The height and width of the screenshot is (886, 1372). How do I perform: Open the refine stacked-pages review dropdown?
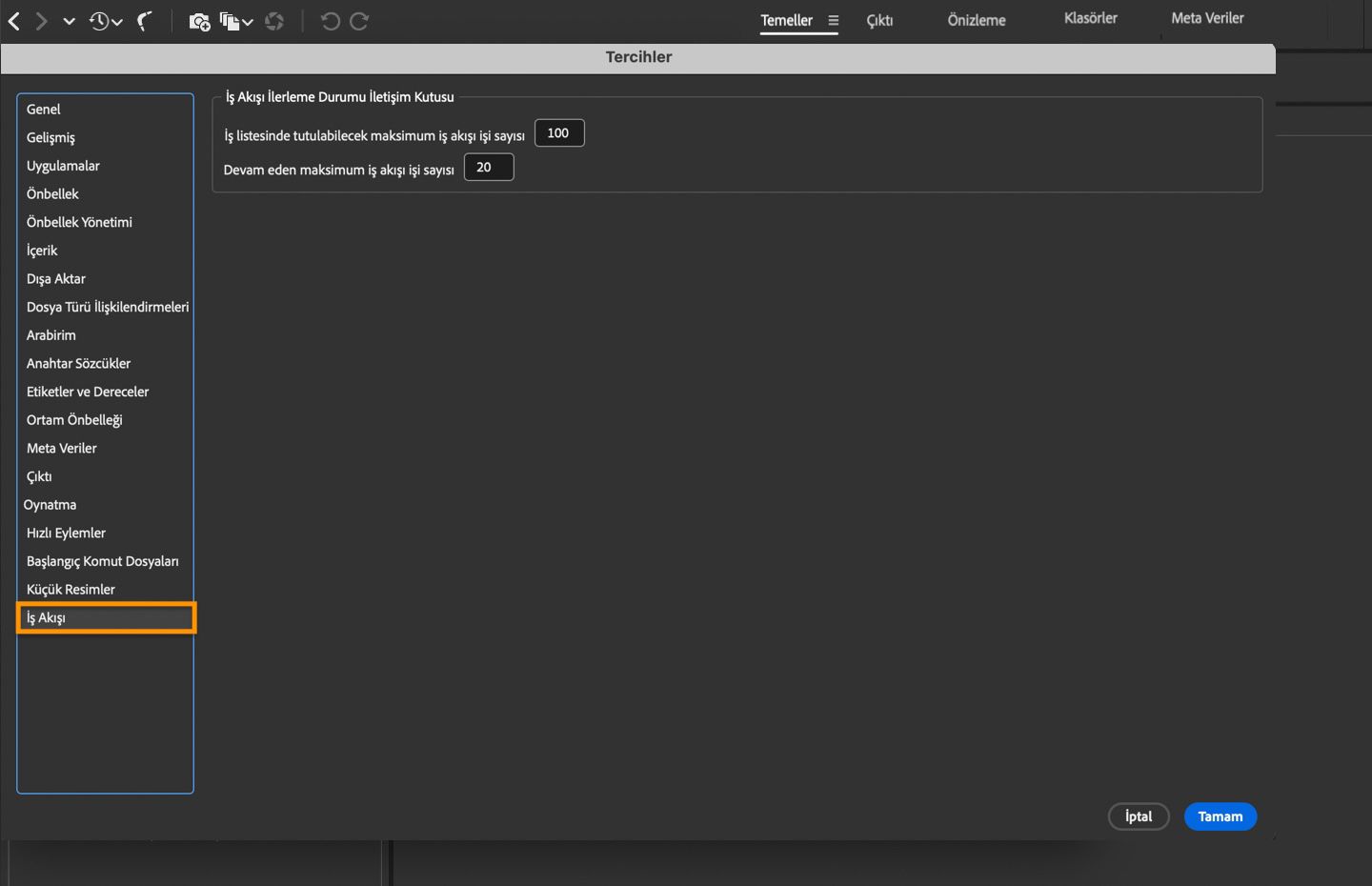click(x=235, y=21)
